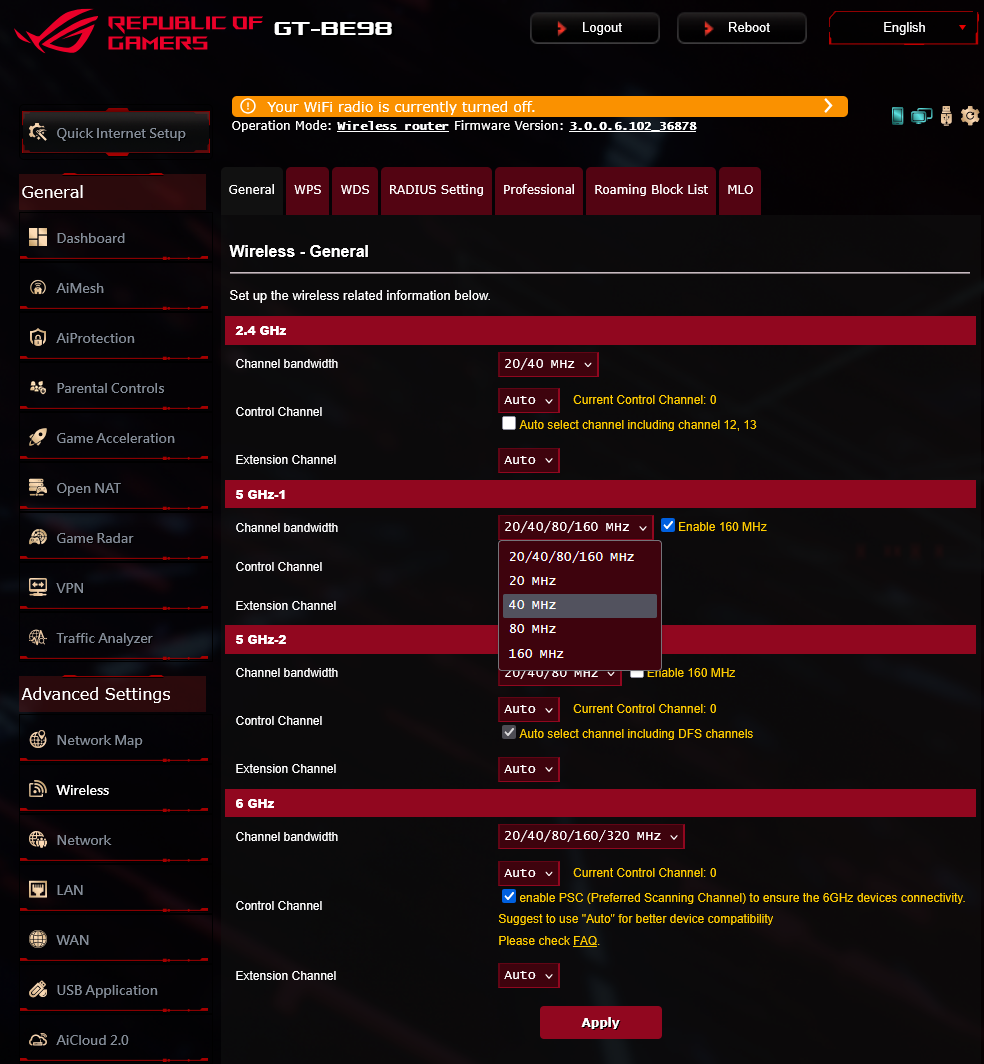Screen dimensions: 984x1064
Task: Select the Game Radar icon
Action: pos(38,537)
